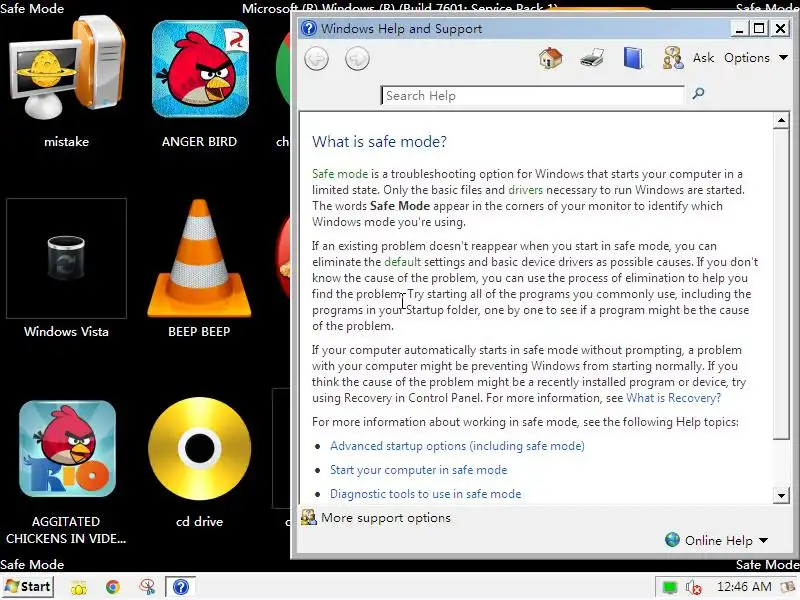Click the green default glossary term
This screenshot has width=800, height=600.
[x=403, y=262]
